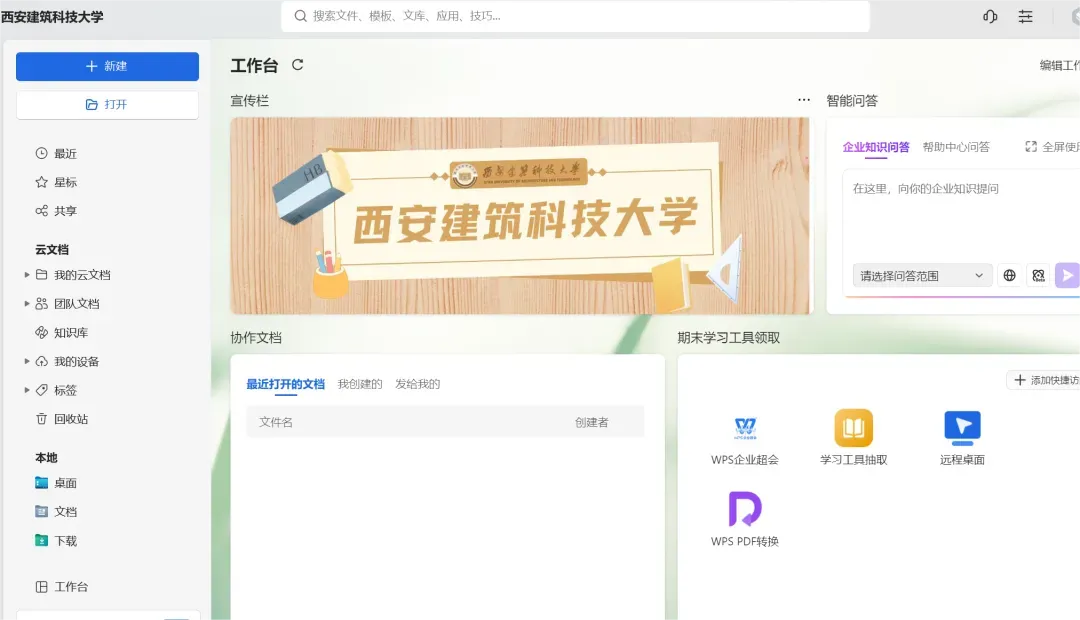Image resolution: width=1080 pixels, height=620 pixels.
Task: Expand the 我的云文档 tree arrow
Action: [x=27, y=275]
